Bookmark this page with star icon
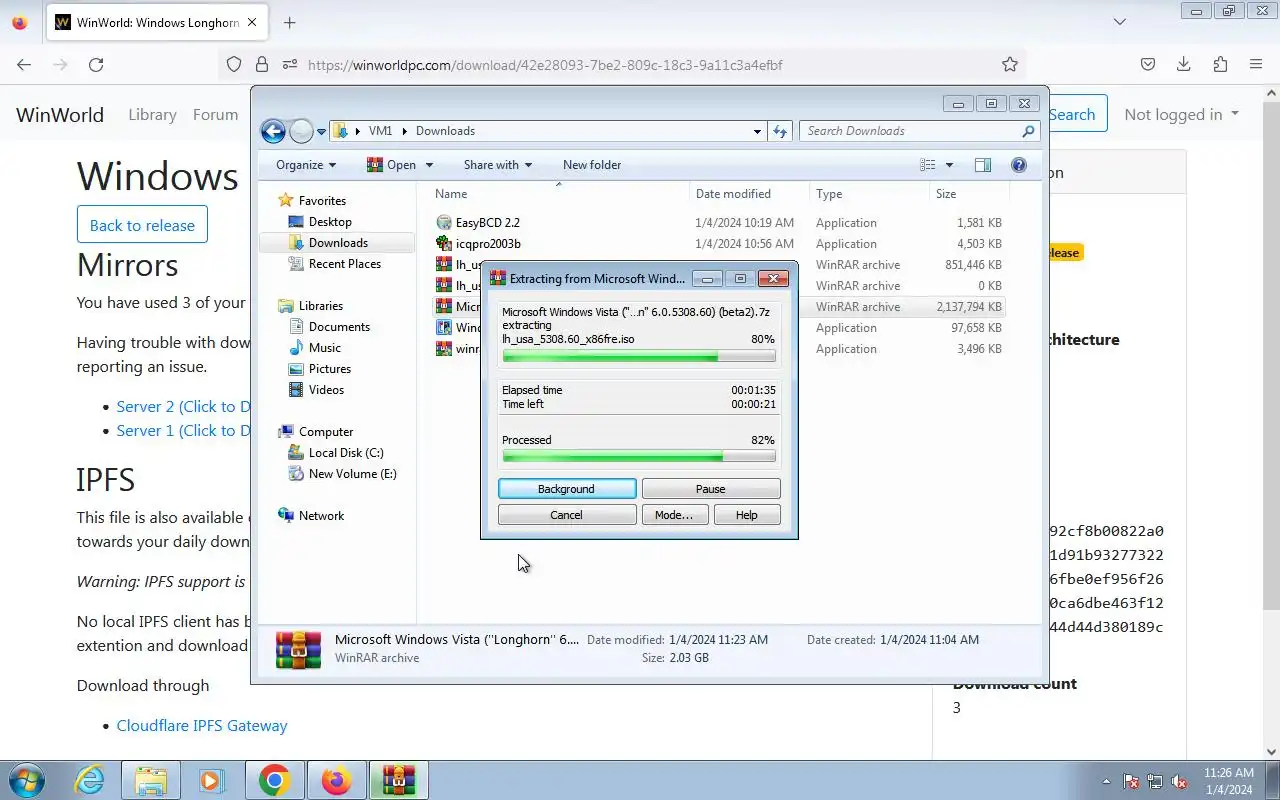 (1010, 64)
